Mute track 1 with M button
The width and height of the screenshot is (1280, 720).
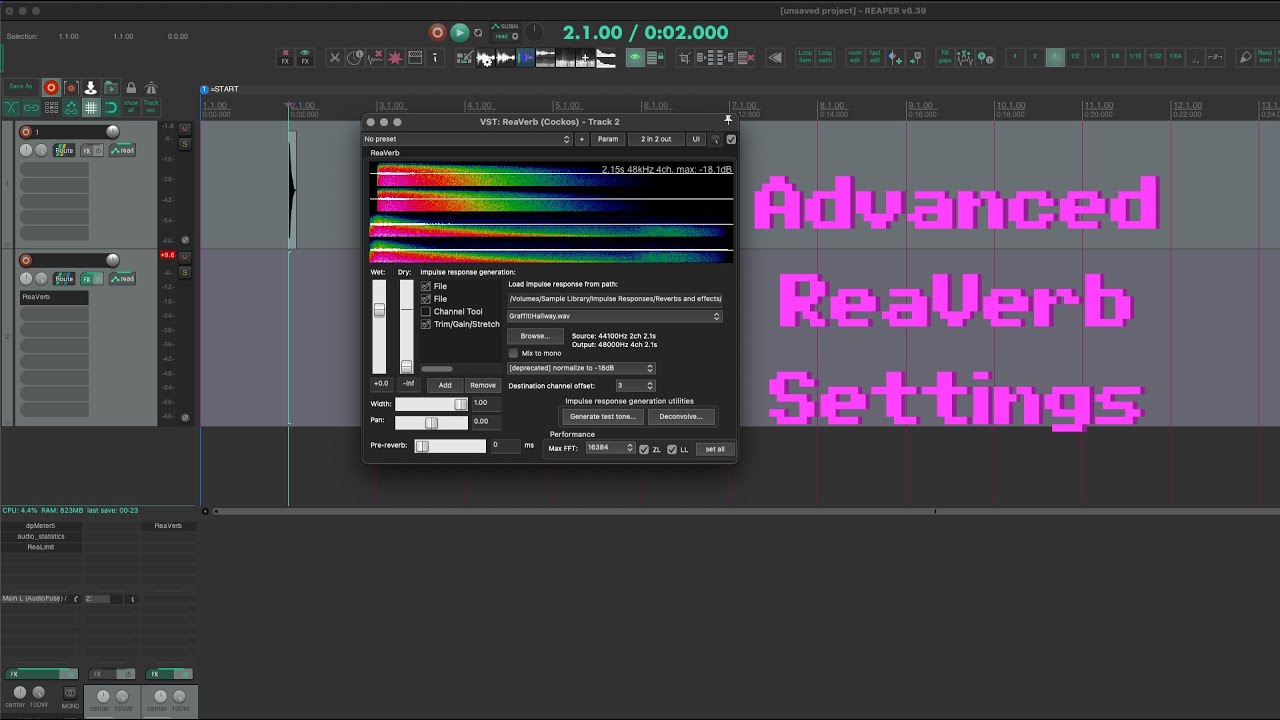(x=185, y=129)
